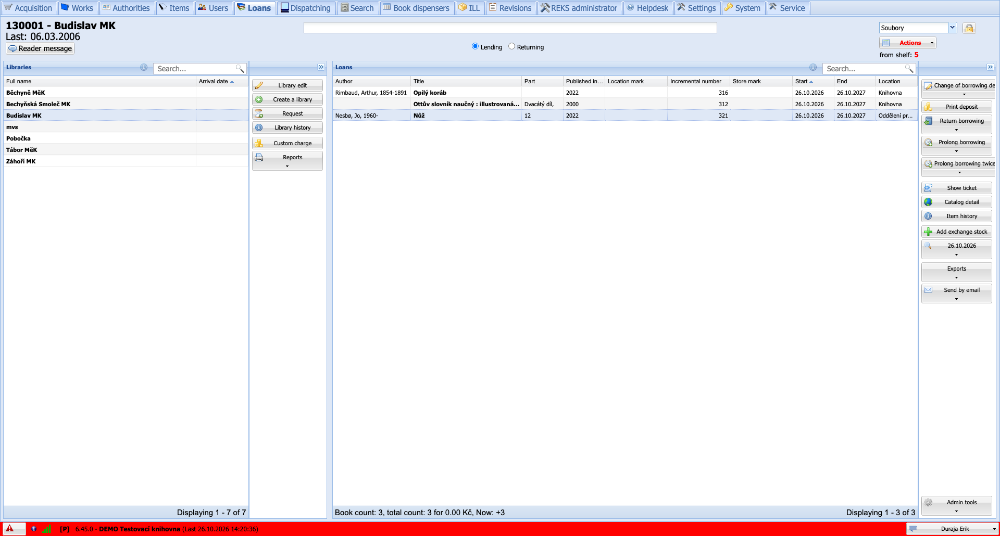Click the Request button
The image size is (1000, 536).
287,114
